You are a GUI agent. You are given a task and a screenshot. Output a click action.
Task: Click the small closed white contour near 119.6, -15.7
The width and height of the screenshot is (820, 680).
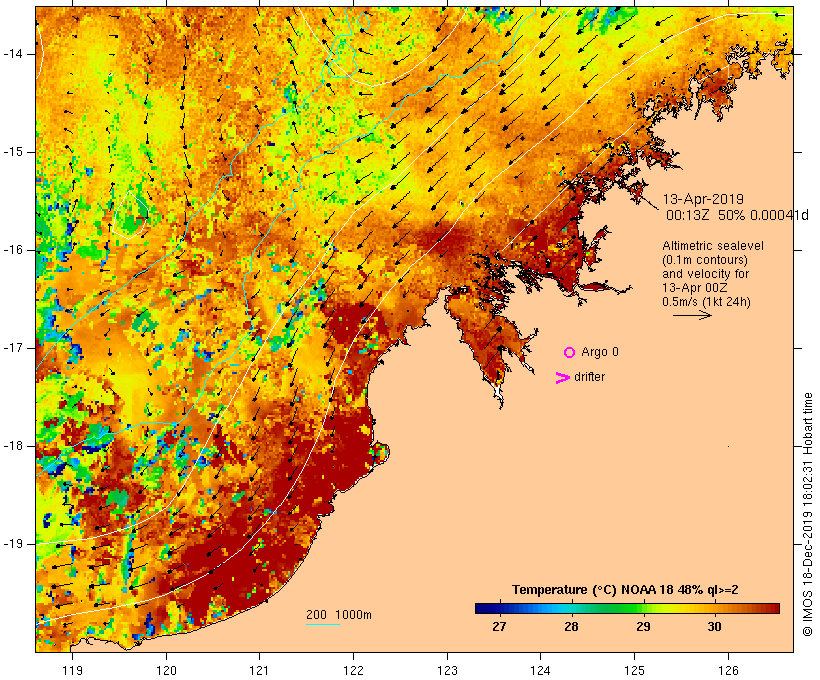130,215
